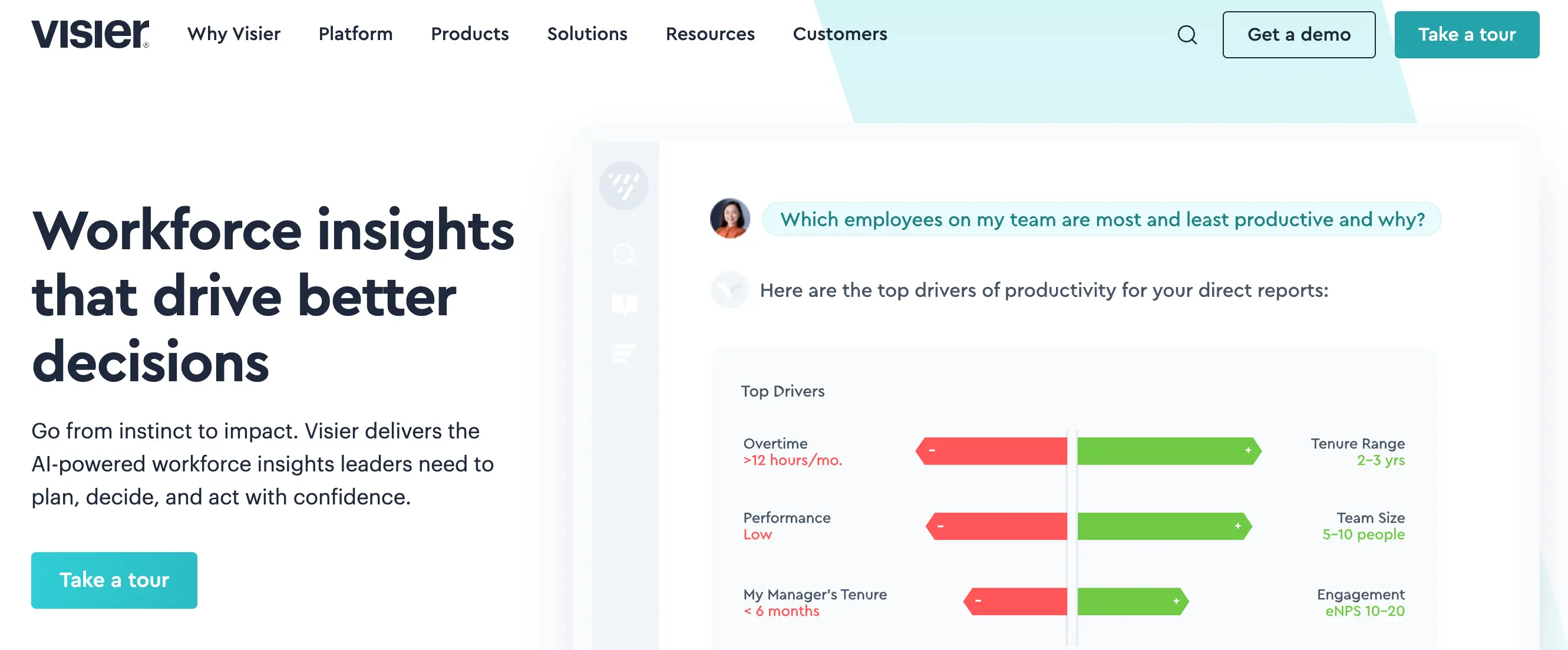Open the site search icon

[x=1186, y=35]
